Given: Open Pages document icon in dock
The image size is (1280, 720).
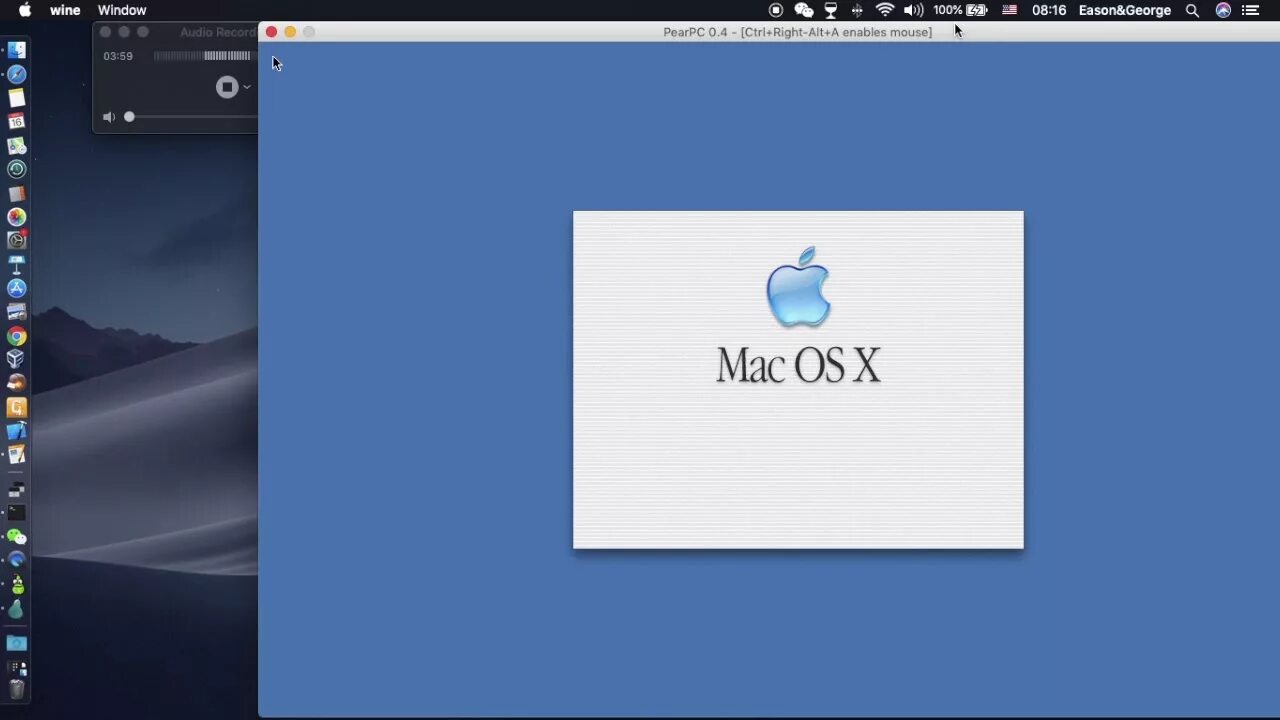Looking at the screenshot, I should click(17, 455).
